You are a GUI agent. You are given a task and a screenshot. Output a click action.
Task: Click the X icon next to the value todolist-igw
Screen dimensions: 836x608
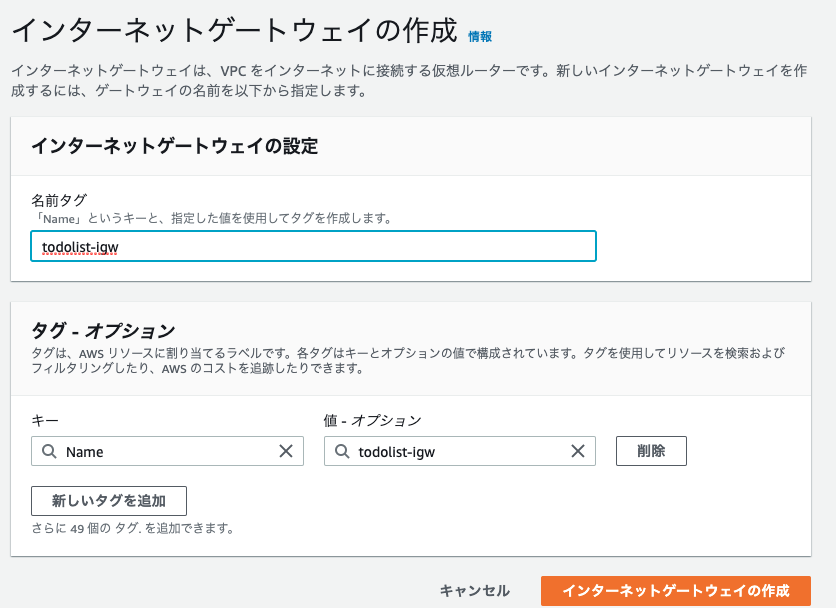pos(577,451)
